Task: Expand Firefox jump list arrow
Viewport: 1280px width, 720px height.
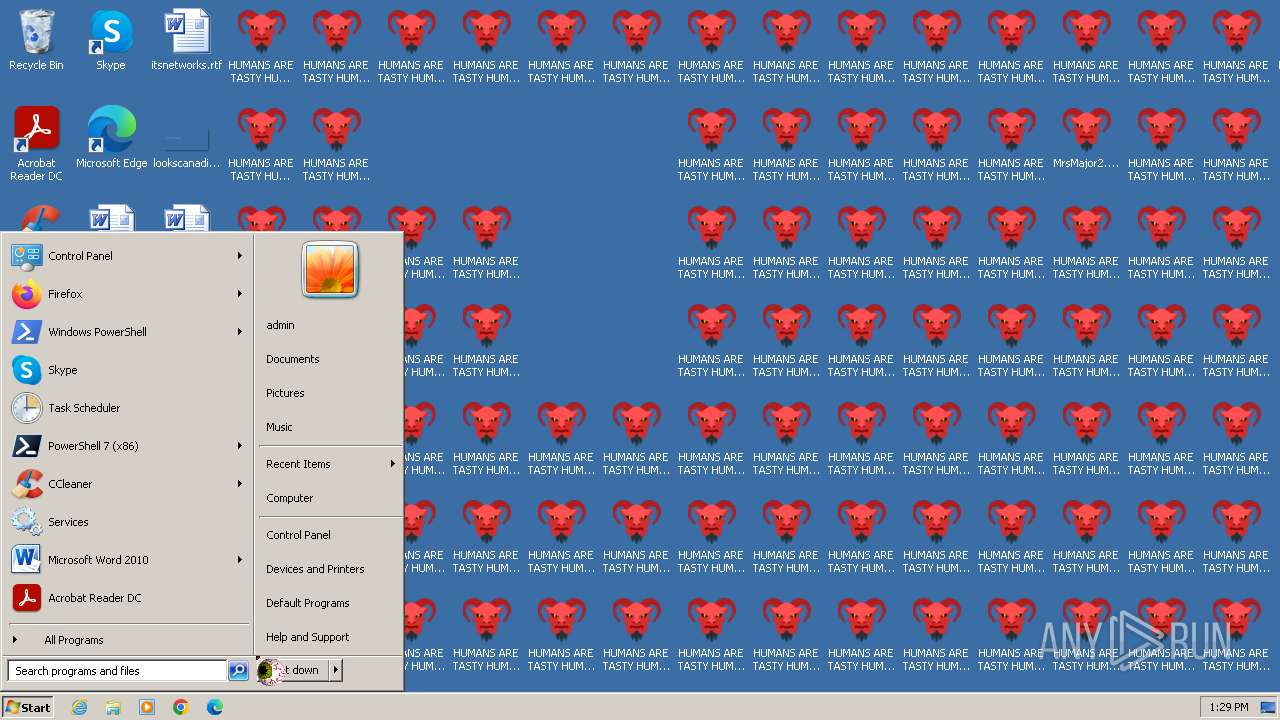Action: click(240, 294)
